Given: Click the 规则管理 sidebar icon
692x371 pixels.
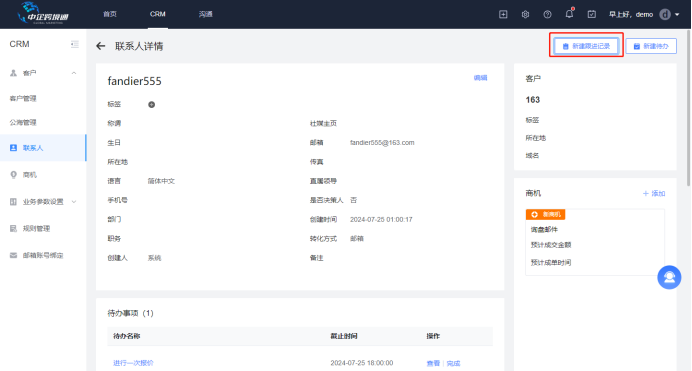Looking at the screenshot, I should (x=13, y=229).
